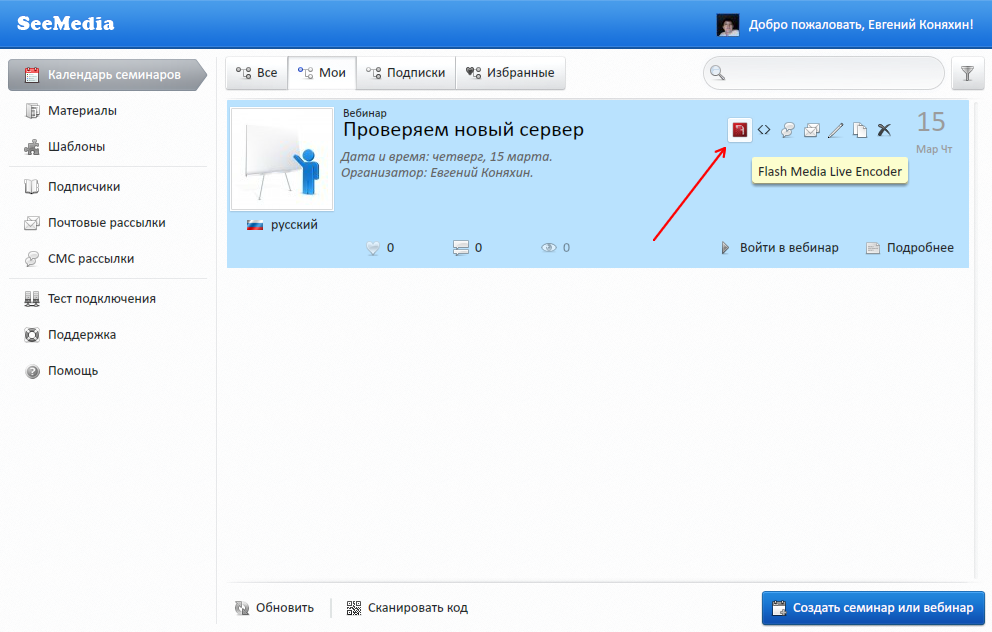992x632 pixels.
Task: Click the heart likes icon
Action: tap(373, 248)
